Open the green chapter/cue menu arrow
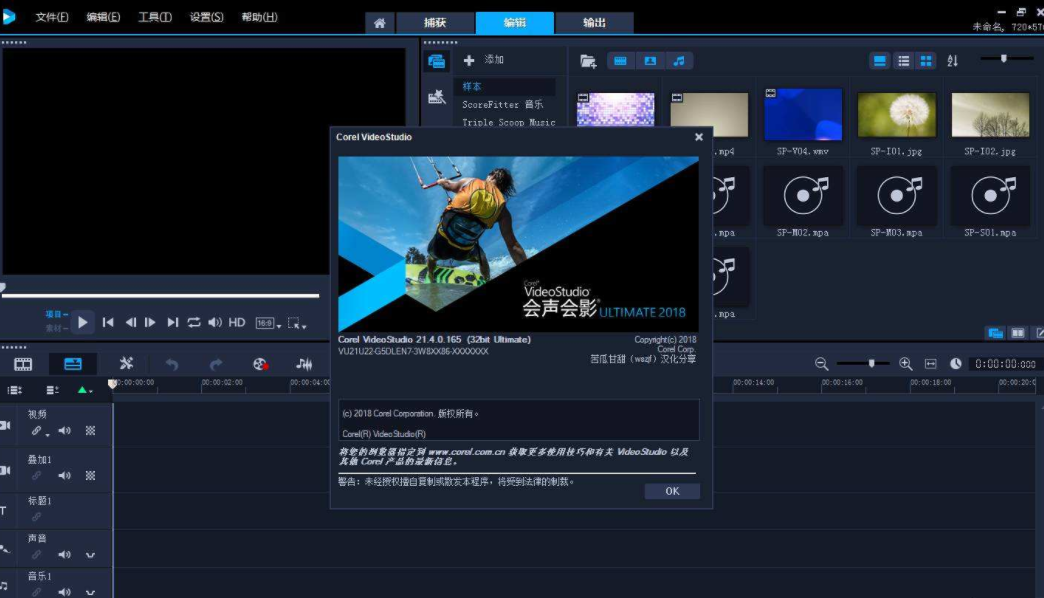1044x598 pixels. pos(85,390)
